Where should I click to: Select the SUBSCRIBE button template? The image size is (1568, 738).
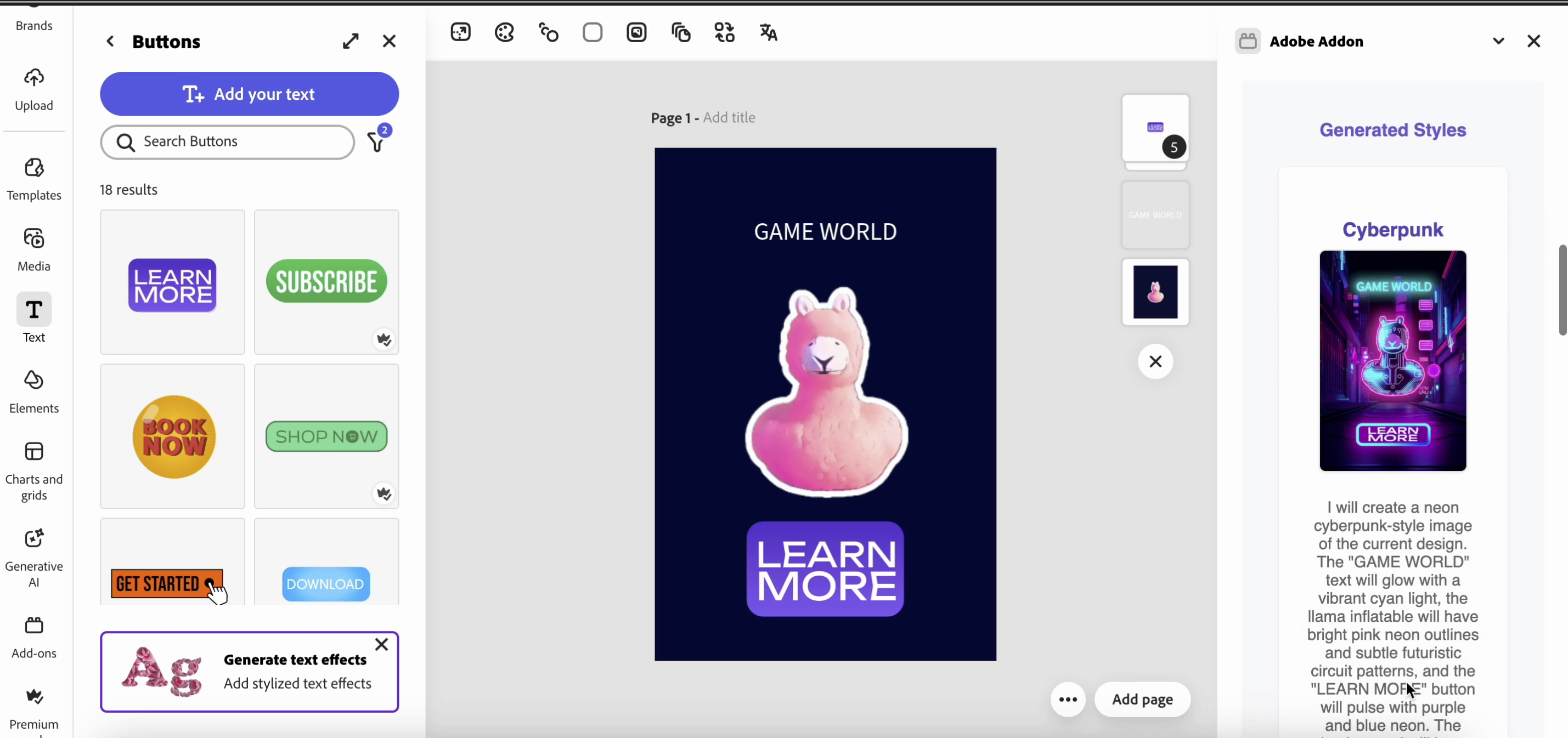pos(326,282)
